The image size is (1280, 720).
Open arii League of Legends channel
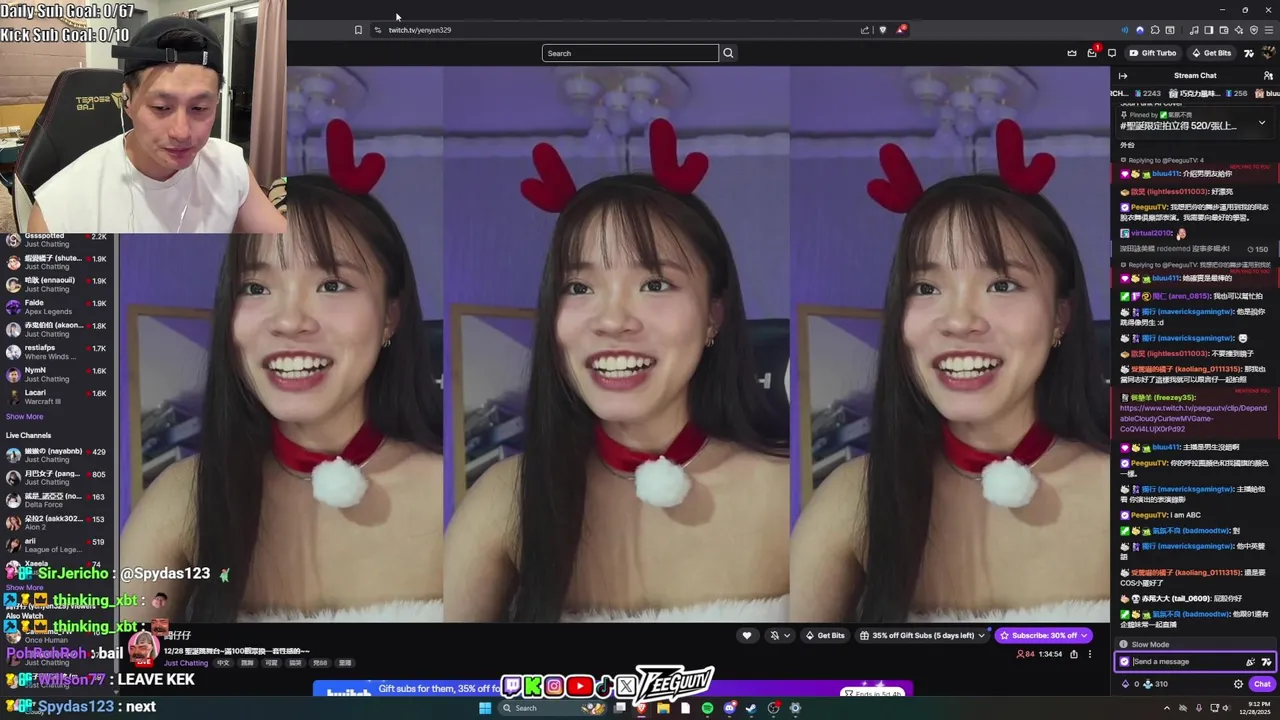coord(57,545)
